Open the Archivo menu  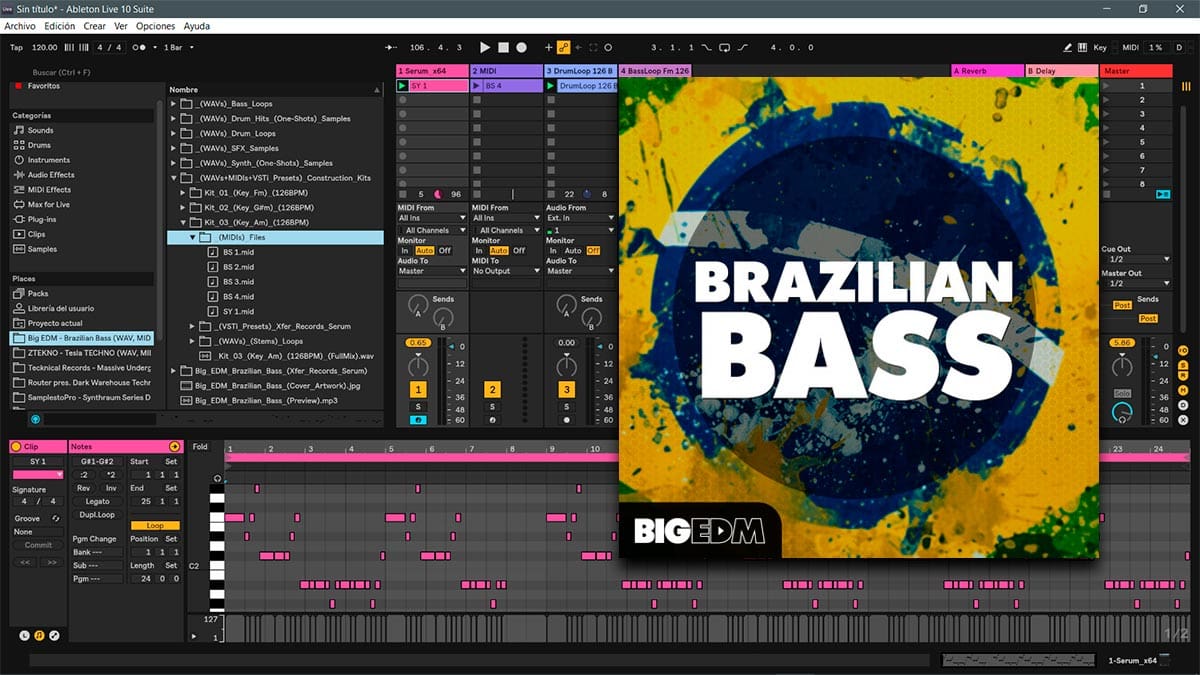pyautogui.click(x=21, y=26)
